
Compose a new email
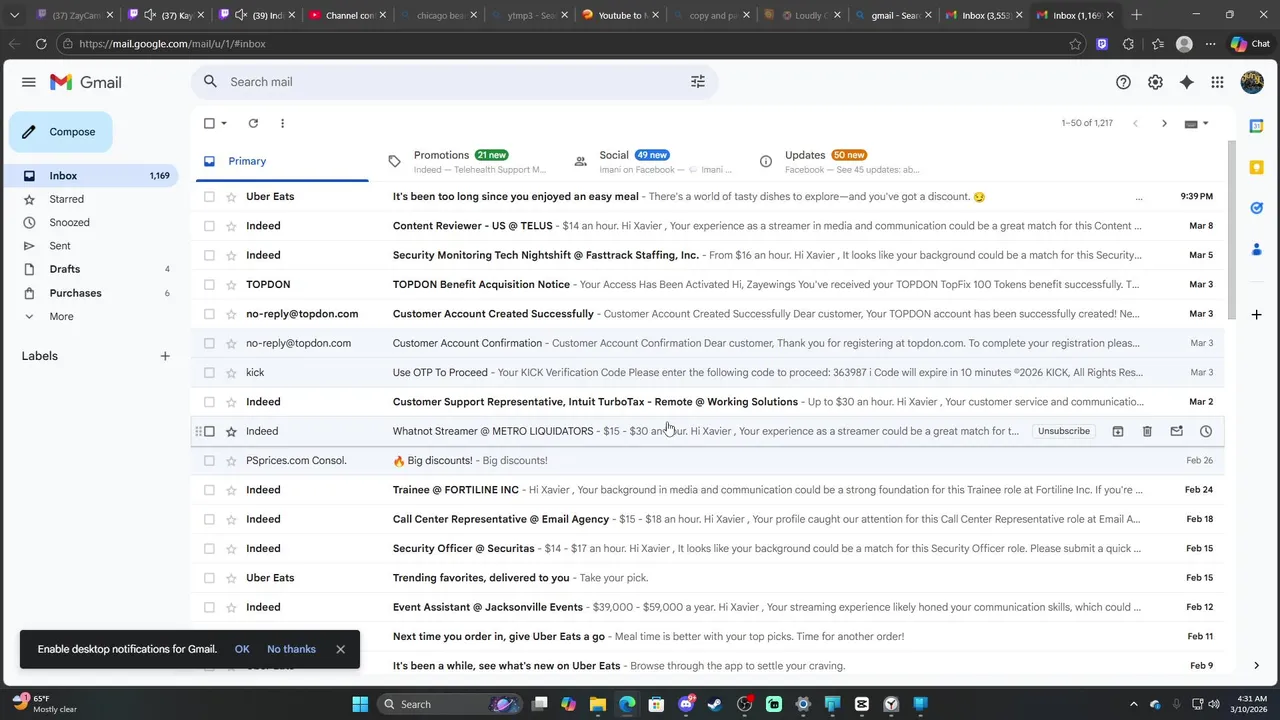tap(61, 132)
